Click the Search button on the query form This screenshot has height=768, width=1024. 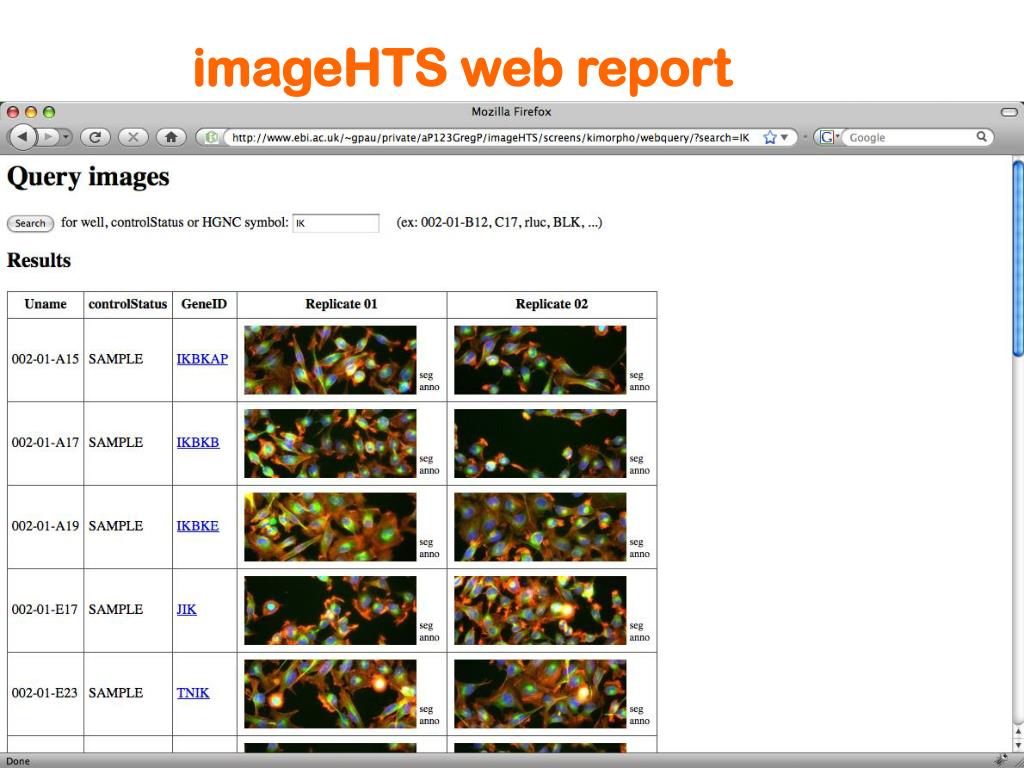point(30,223)
